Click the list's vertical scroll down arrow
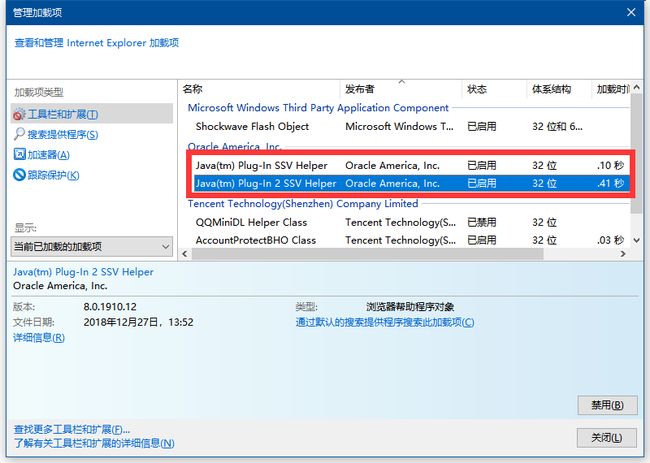The image size is (650, 463). [x=636, y=240]
